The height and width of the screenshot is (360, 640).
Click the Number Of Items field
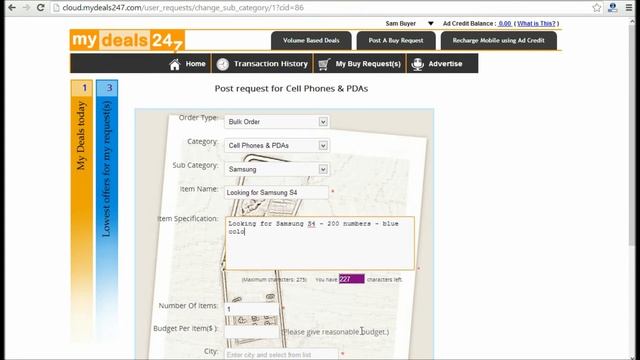pyautogui.click(x=251, y=309)
